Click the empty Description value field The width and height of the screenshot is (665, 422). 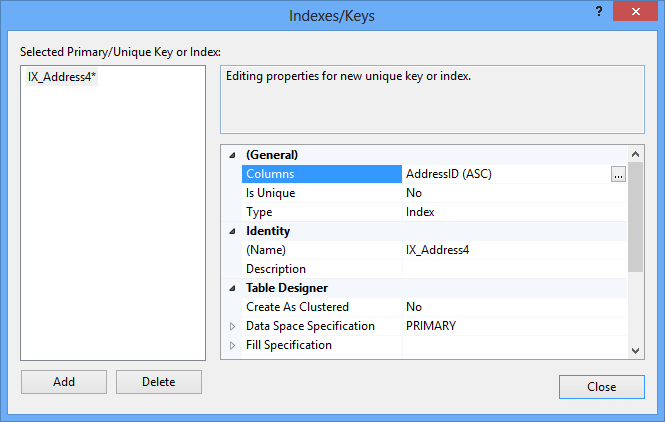tap(505, 269)
